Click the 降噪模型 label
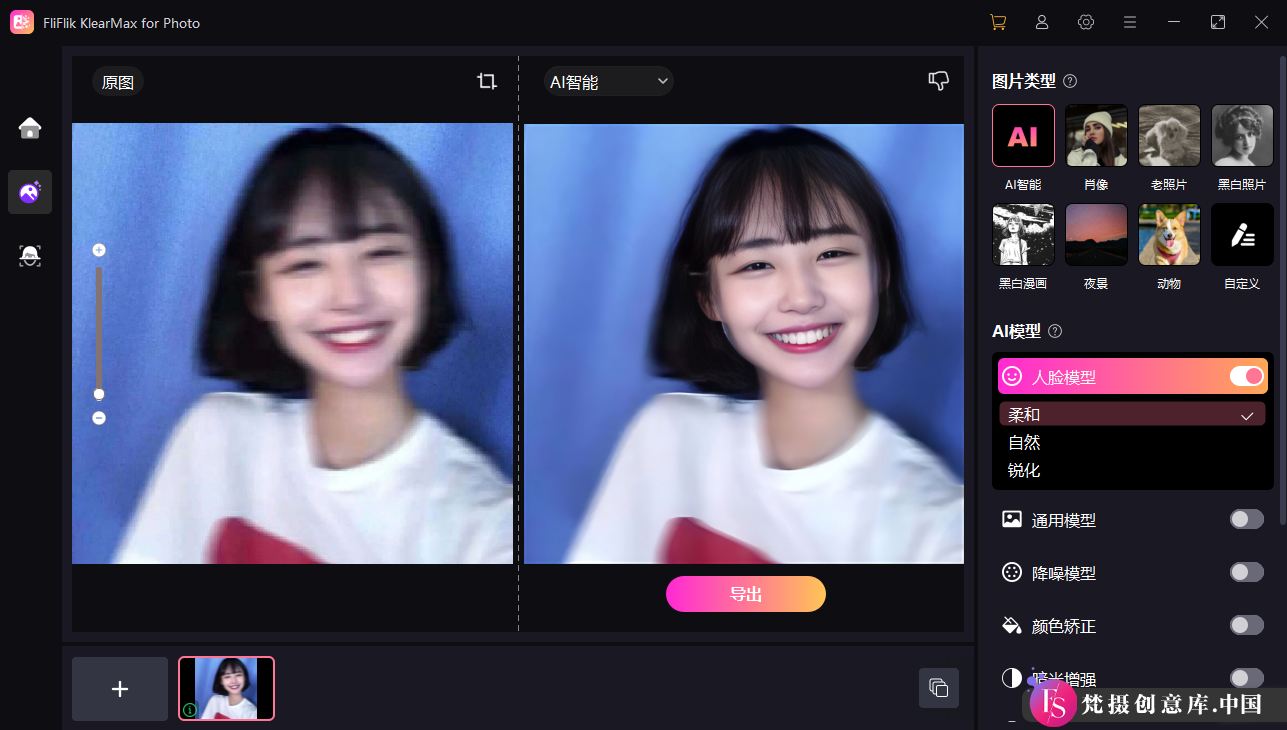This screenshot has width=1287, height=730. point(1064,573)
